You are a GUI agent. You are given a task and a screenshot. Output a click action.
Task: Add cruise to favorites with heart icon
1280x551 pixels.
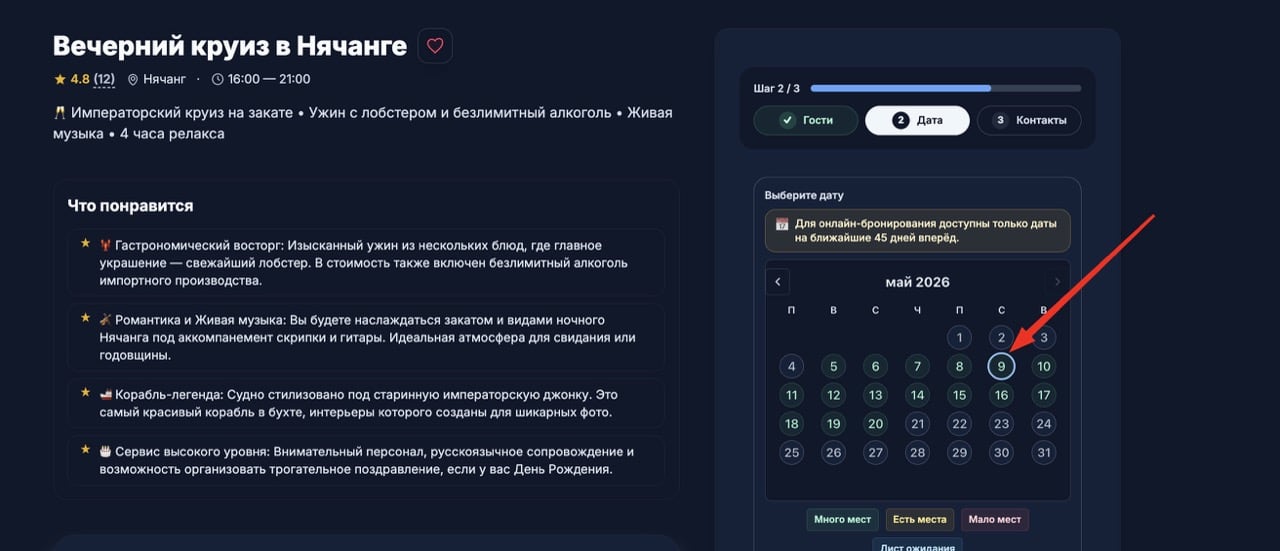[x=435, y=46]
